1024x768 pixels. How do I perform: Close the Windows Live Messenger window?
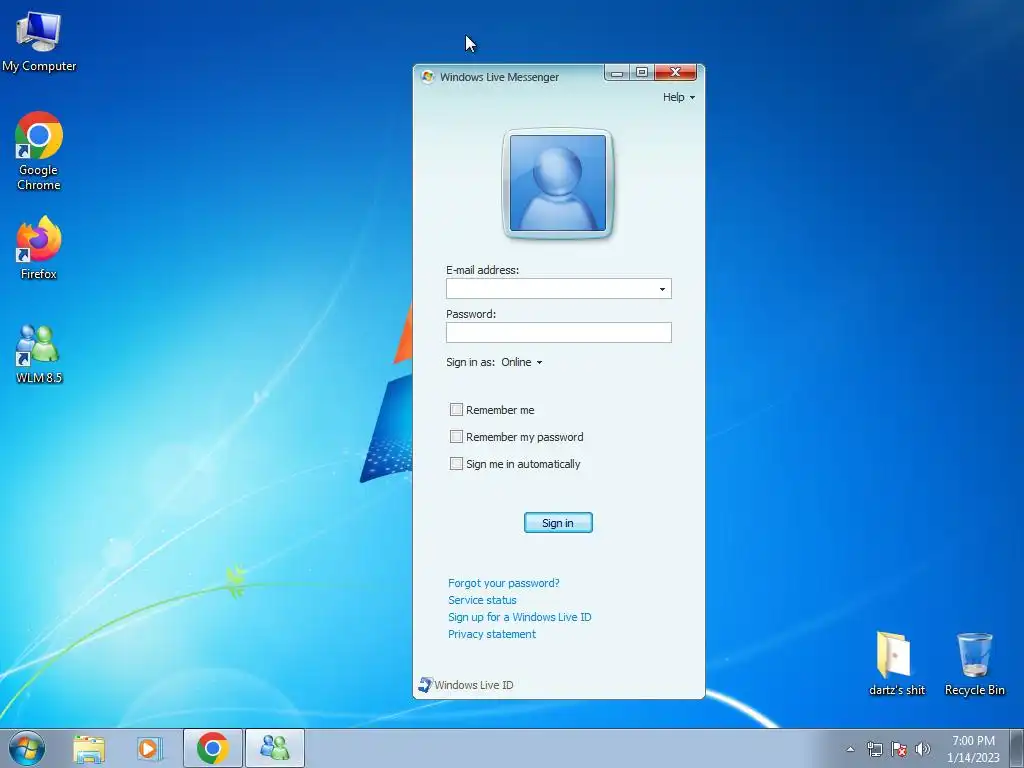point(675,72)
